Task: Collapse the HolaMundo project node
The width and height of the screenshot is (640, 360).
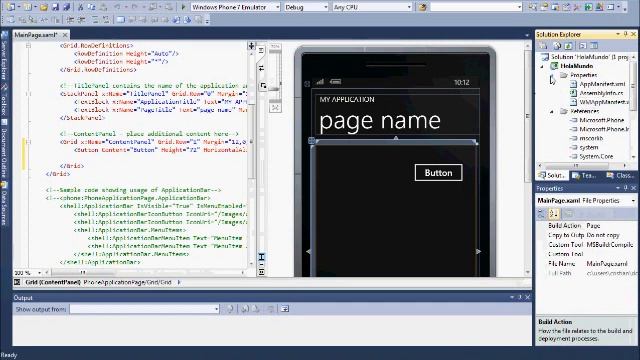Action: click(542, 66)
